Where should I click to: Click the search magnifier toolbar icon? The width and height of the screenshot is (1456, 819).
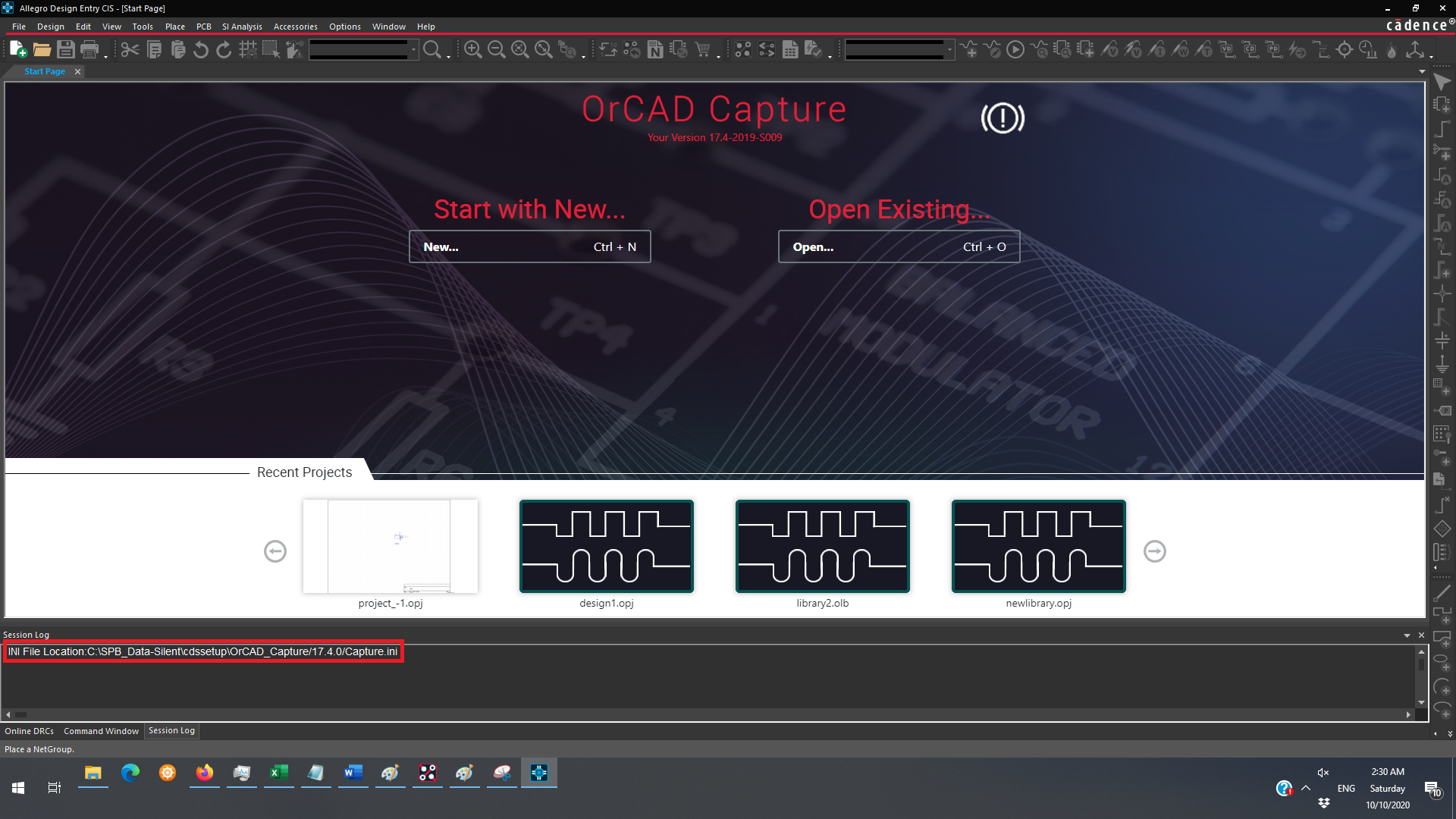[432, 50]
